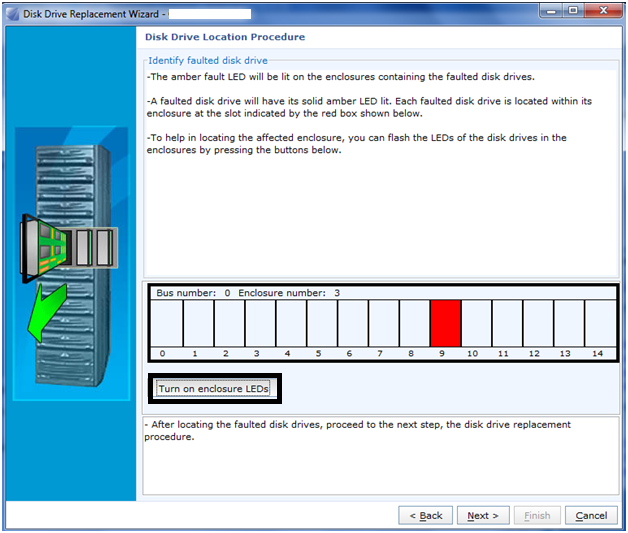Select disk slot 14 in the enclosure
The image size is (628, 533).
click(x=599, y=322)
